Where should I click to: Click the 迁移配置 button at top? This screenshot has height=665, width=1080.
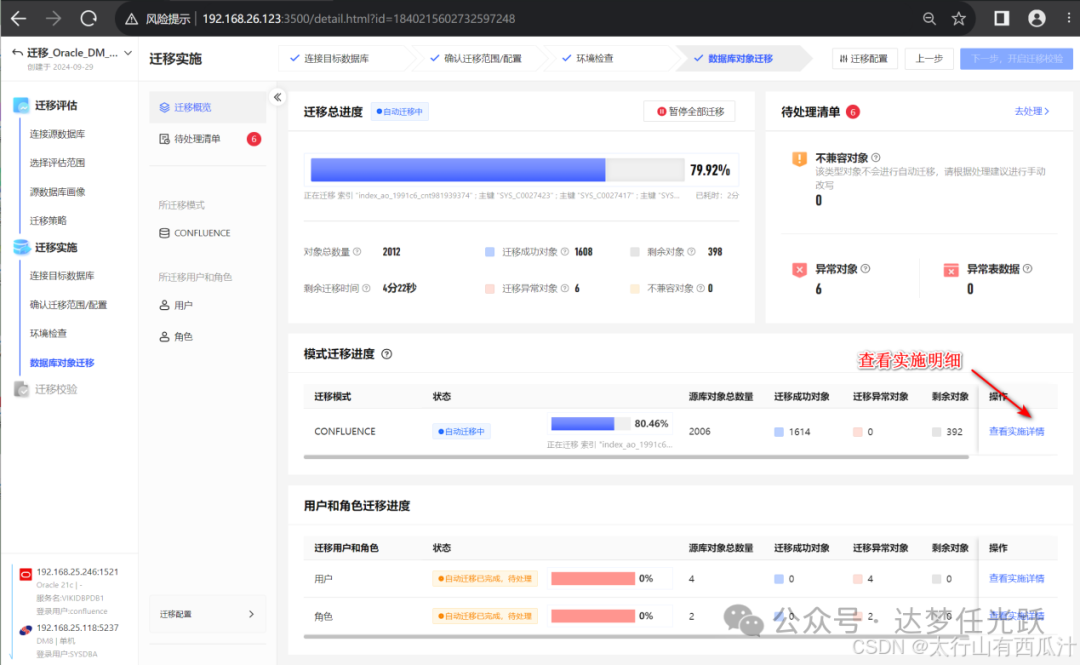click(864, 59)
